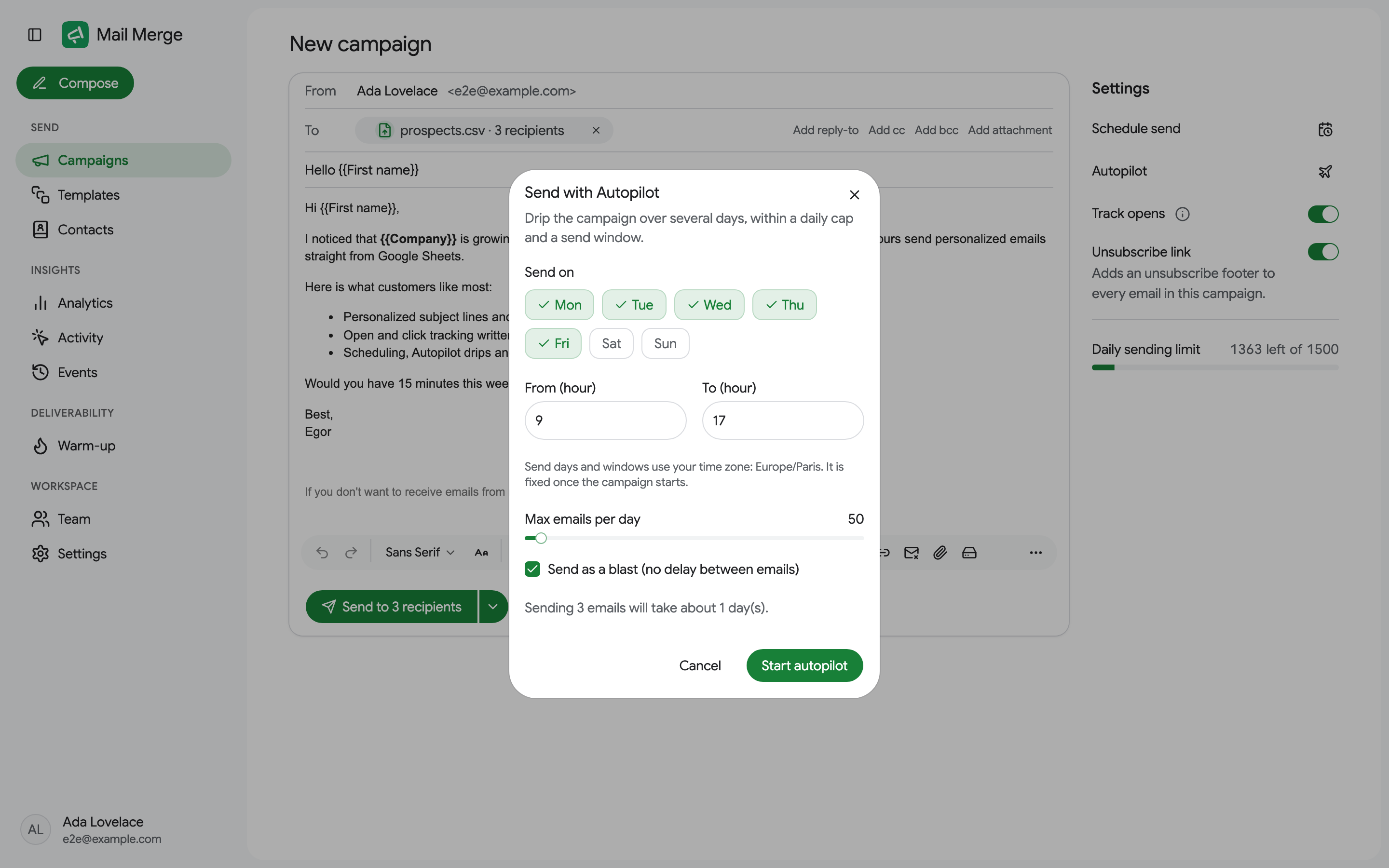Open Contacts in sidebar
Viewport: 1389px width, 868px height.
(123, 230)
